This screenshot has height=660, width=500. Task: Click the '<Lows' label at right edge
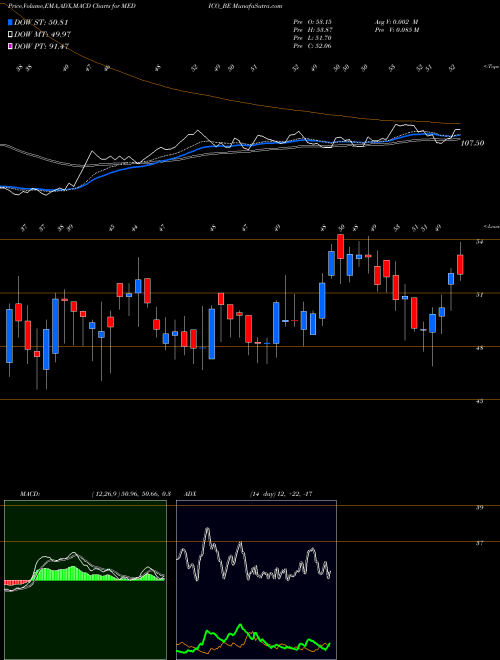coord(491,226)
